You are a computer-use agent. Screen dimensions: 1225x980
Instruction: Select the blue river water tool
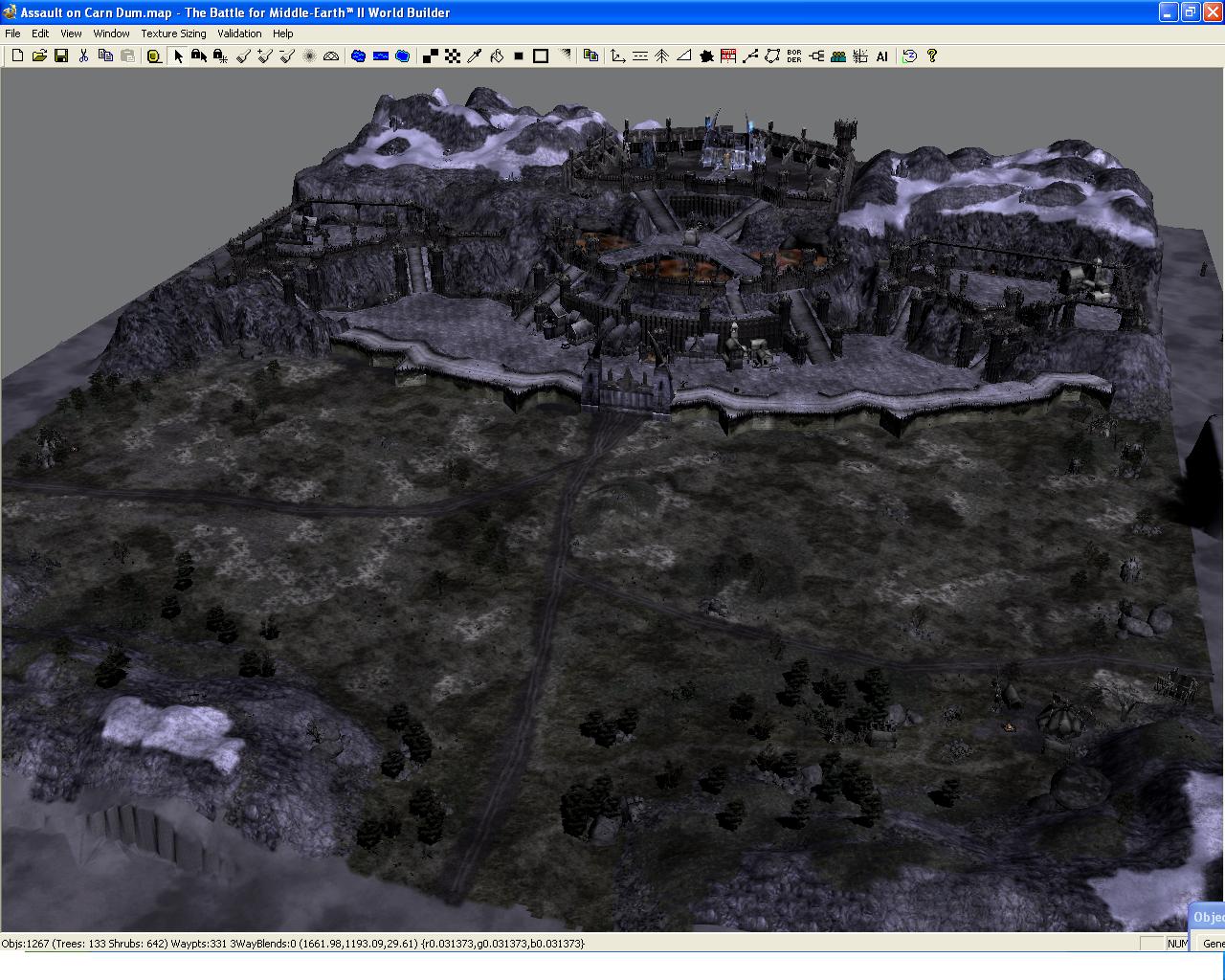[x=380, y=56]
